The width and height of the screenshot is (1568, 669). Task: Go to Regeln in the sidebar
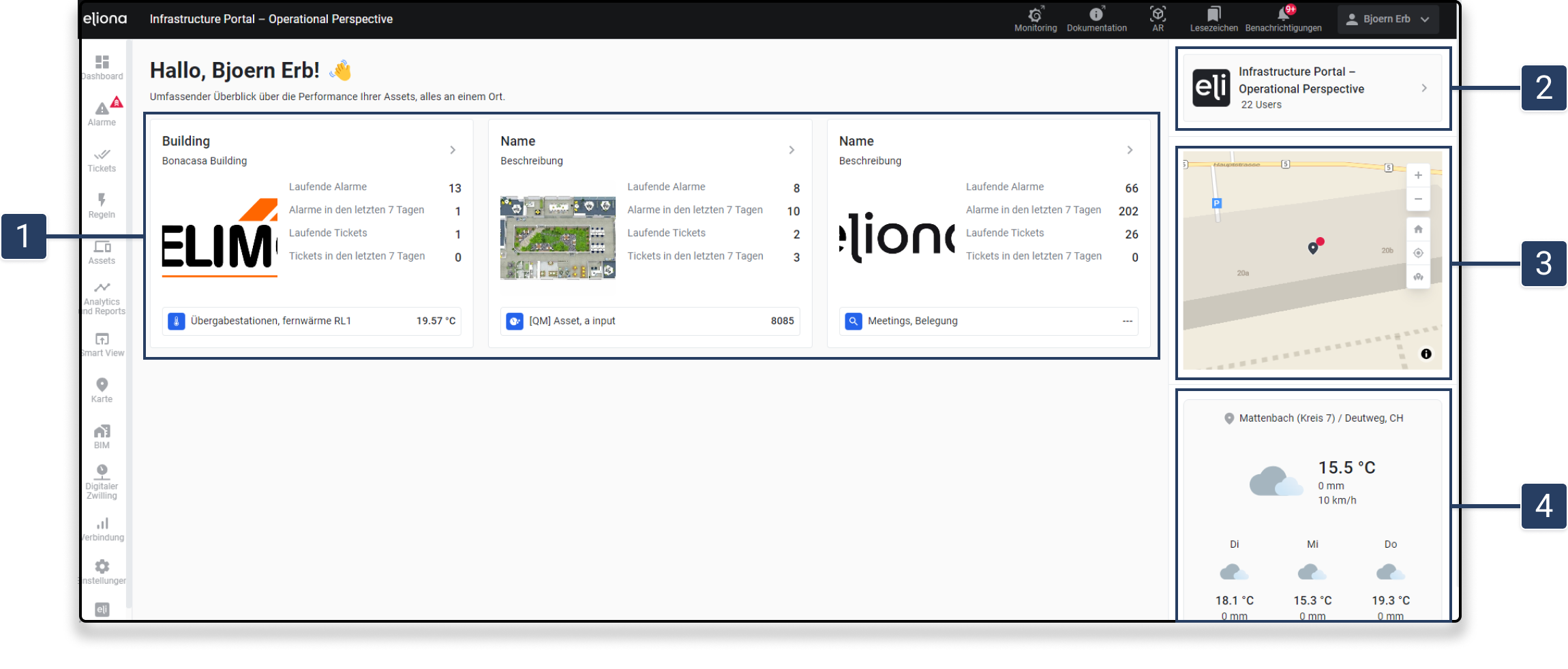[x=102, y=204]
